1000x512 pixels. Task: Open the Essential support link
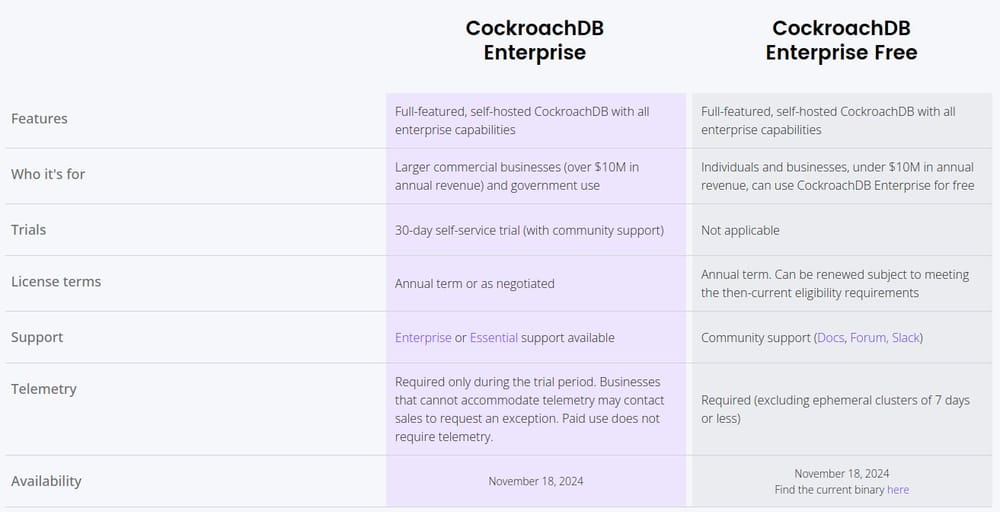pyautogui.click(x=494, y=338)
